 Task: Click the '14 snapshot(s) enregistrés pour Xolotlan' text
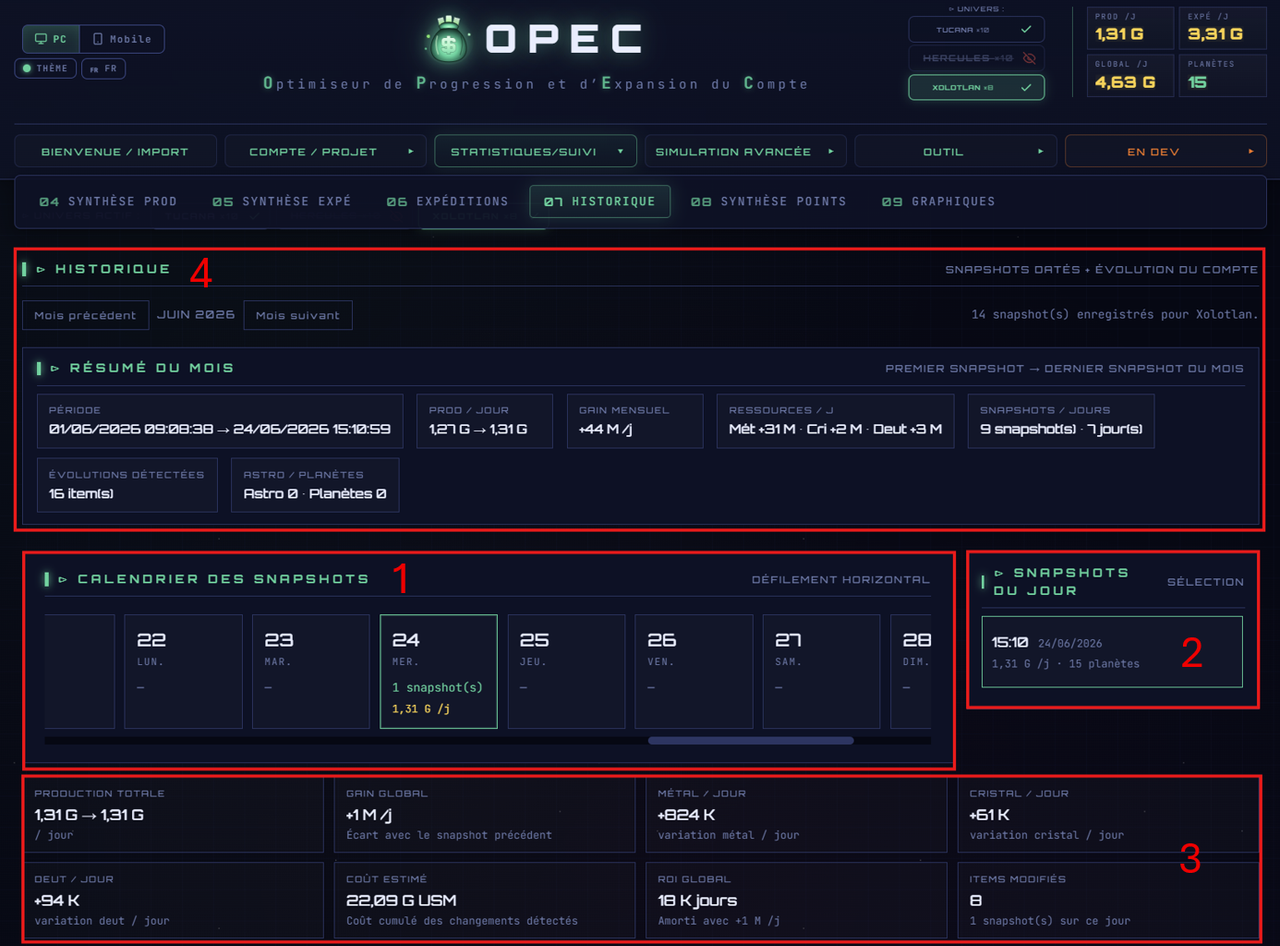point(1115,315)
